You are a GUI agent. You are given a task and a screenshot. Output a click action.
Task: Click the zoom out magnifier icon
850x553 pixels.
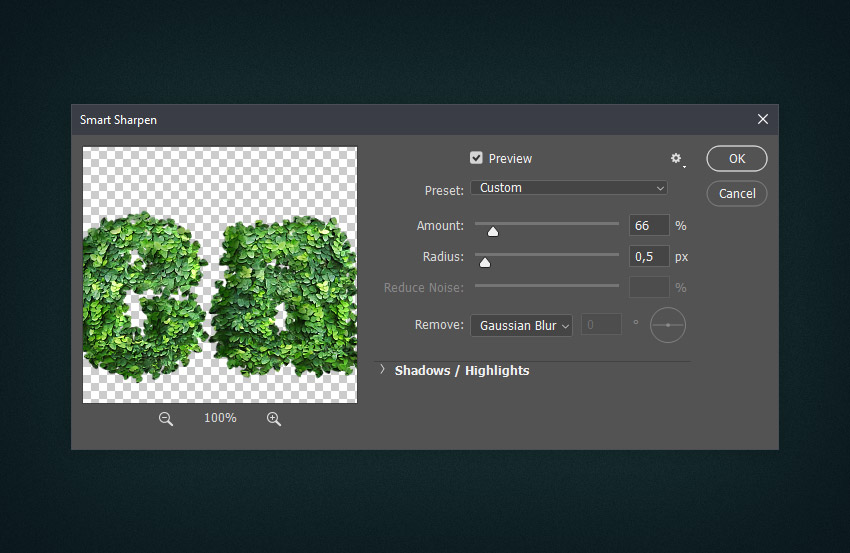coord(166,419)
